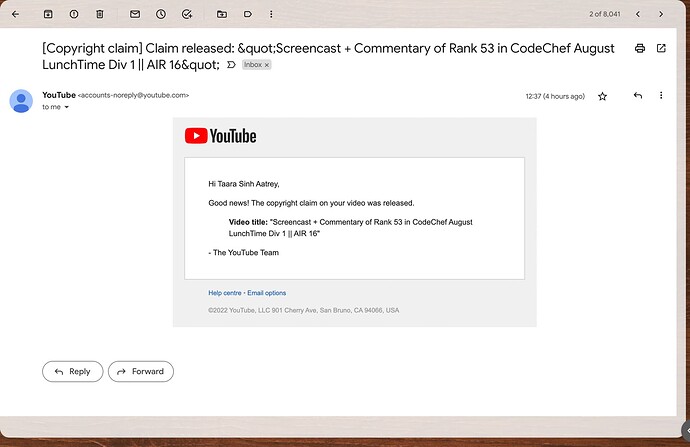Click 'Good news! The copyright claim' sentence
The width and height of the screenshot is (690, 447).
311,203
